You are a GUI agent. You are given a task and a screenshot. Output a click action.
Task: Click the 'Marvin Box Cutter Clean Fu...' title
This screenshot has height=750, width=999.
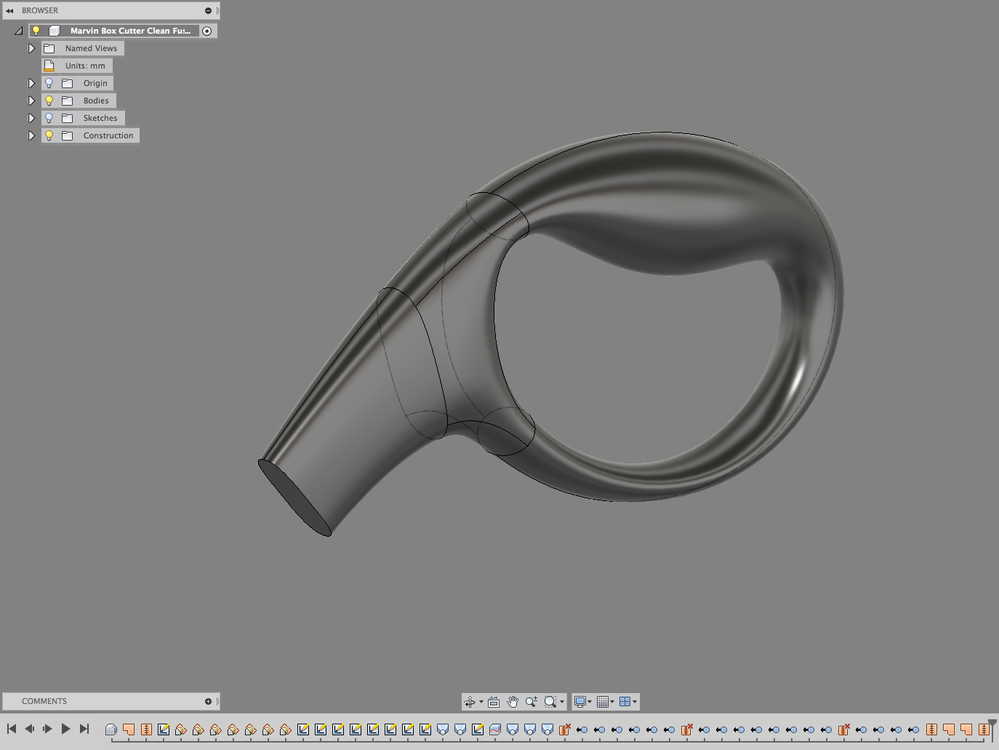coord(130,31)
